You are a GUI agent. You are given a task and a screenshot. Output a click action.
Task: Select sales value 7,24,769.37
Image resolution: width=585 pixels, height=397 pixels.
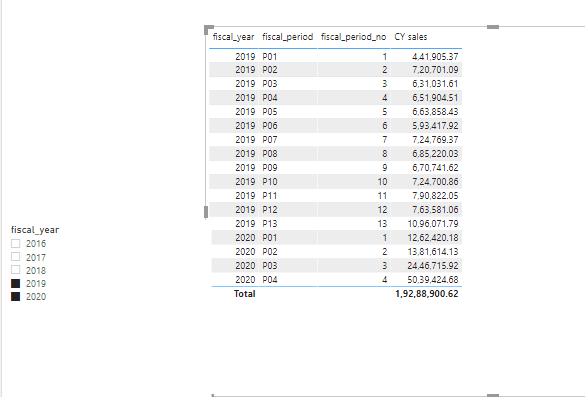pyautogui.click(x=435, y=140)
